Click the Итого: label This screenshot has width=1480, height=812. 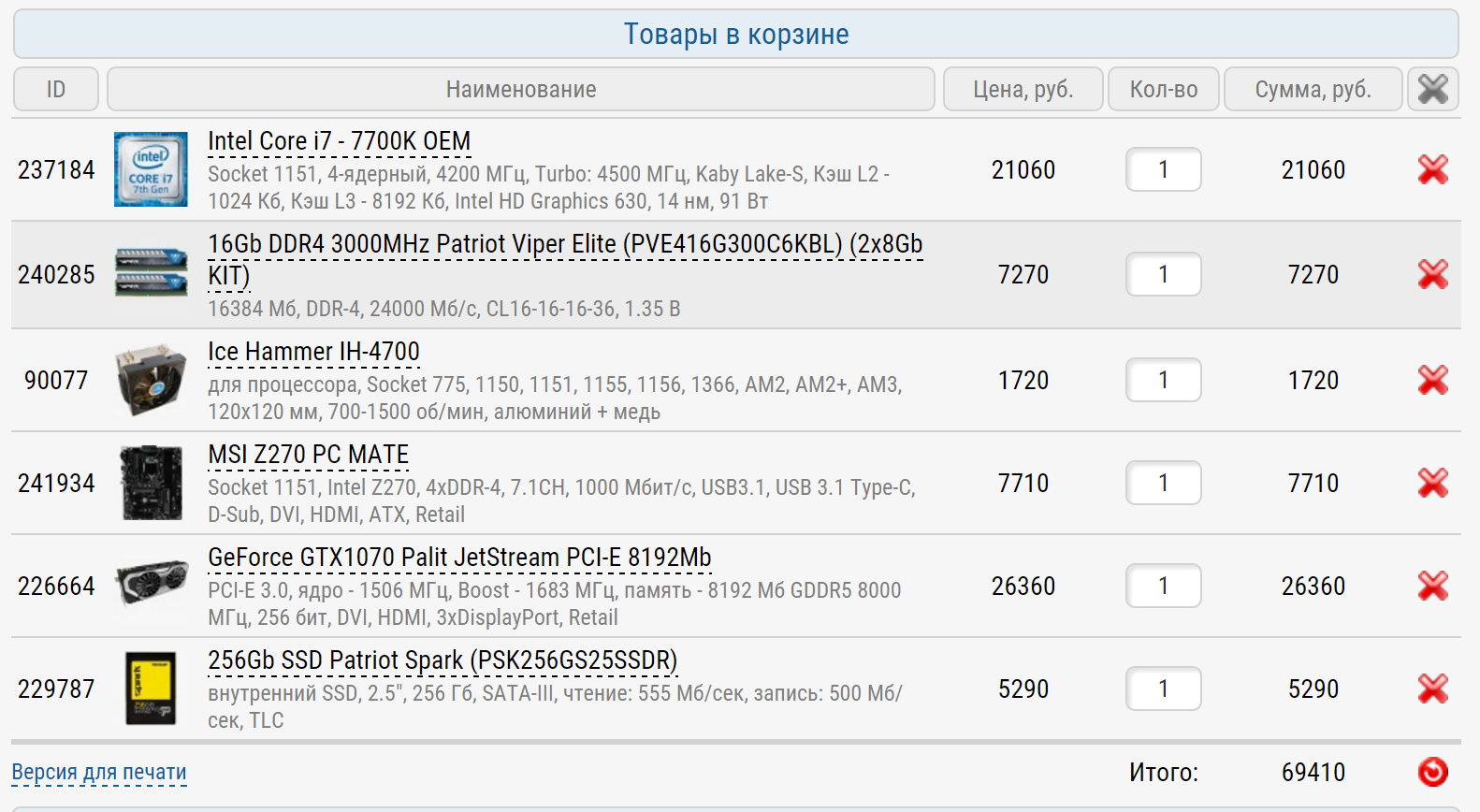tap(1164, 772)
